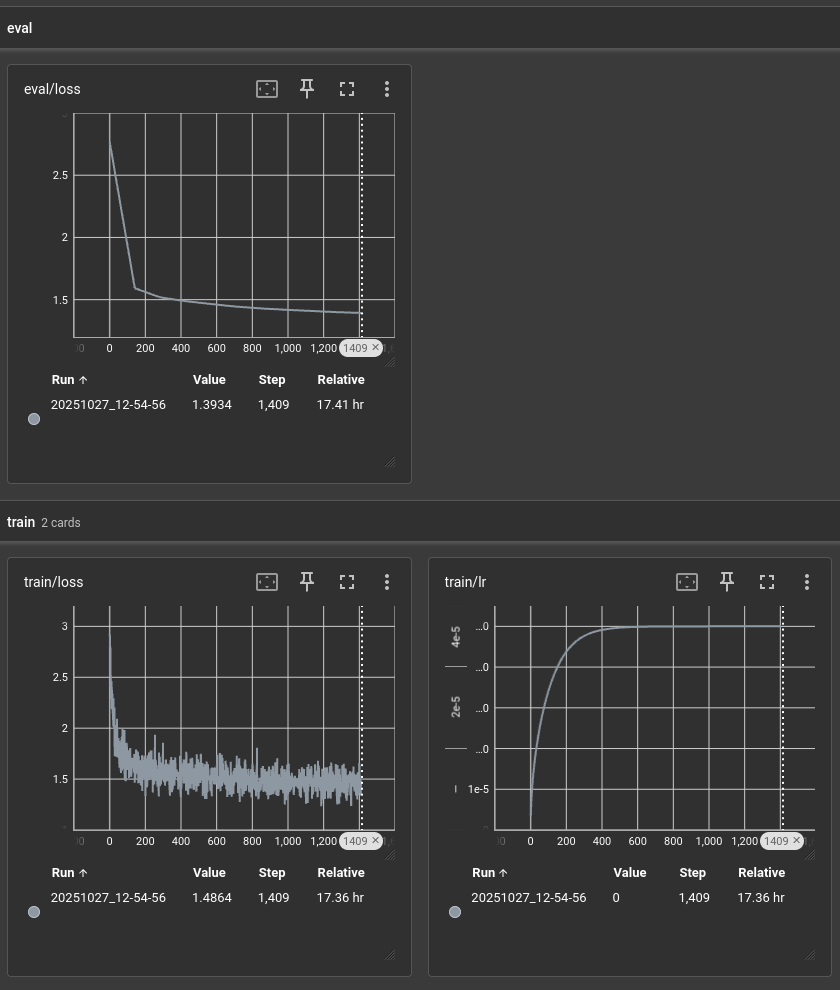Image resolution: width=840 pixels, height=990 pixels.
Task: Open train/lr card overflow menu
Action: tap(807, 582)
